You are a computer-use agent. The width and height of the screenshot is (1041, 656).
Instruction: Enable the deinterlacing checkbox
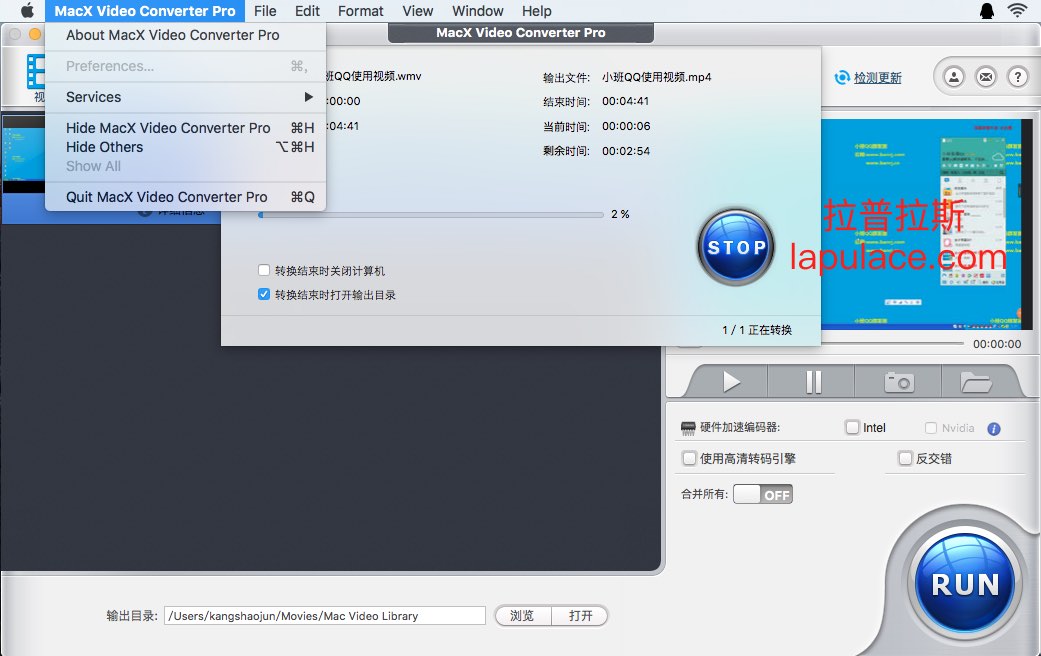coord(905,458)
